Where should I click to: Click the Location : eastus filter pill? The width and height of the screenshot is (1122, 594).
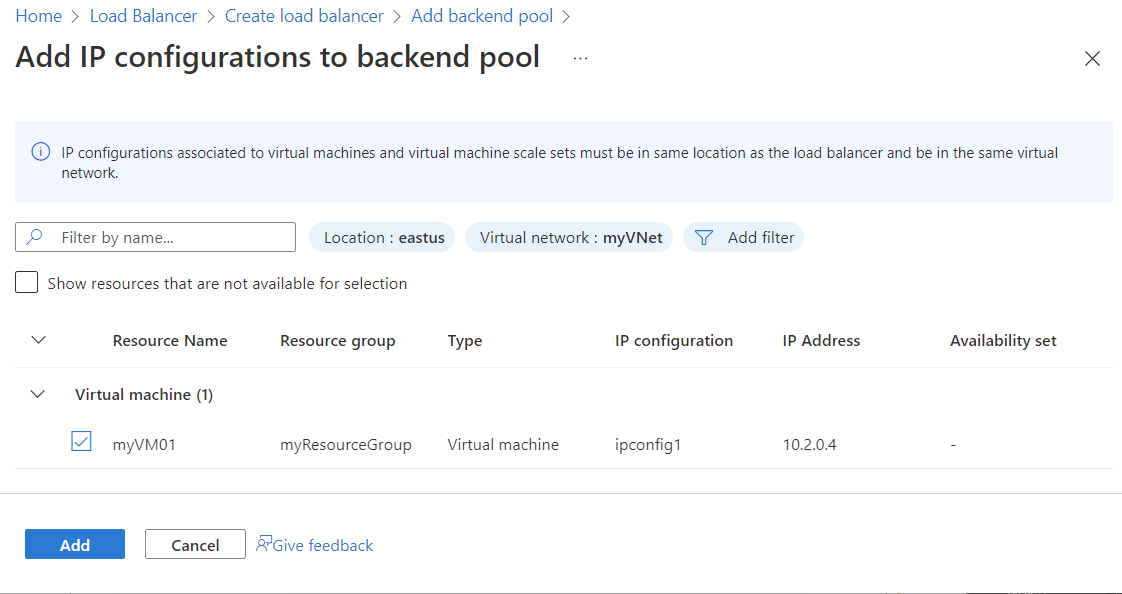click(x=381, y=237)
